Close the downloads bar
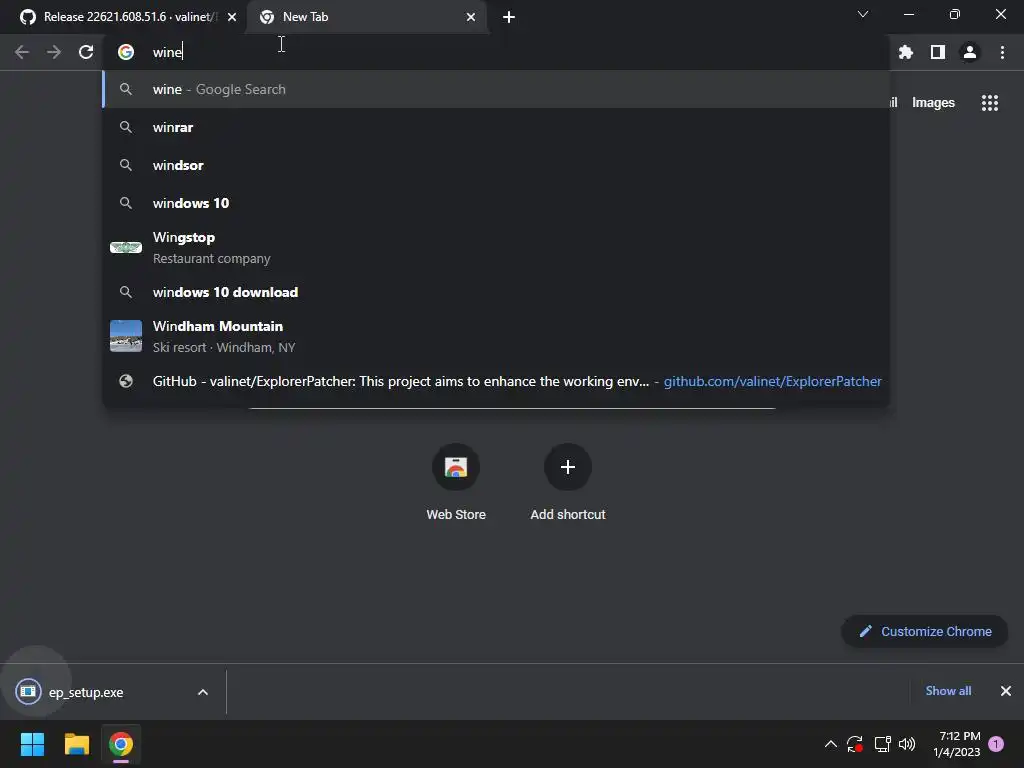This screenshot has height=768, width=1024. coord(1006,691)
